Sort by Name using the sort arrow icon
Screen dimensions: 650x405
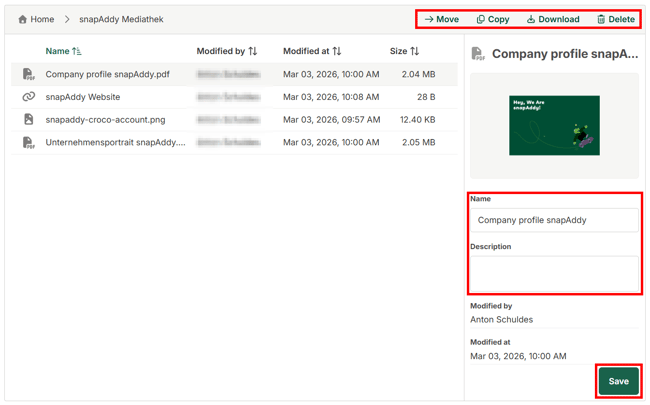(x=77, y=51)
